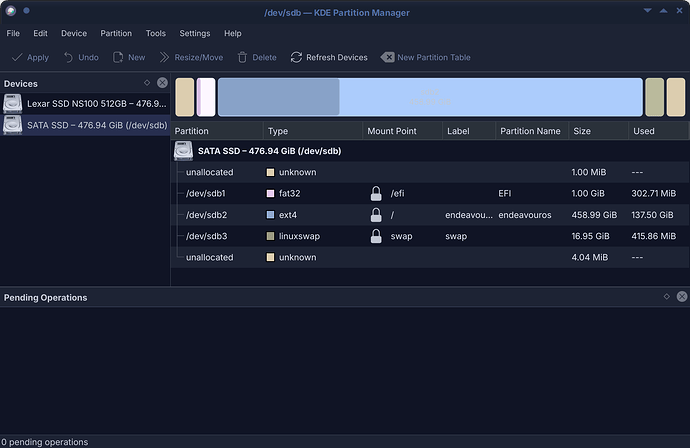Click the application icon in title bar
This screenshot has height=448, width=690.
pyautogui.click(x=11, y=11)
